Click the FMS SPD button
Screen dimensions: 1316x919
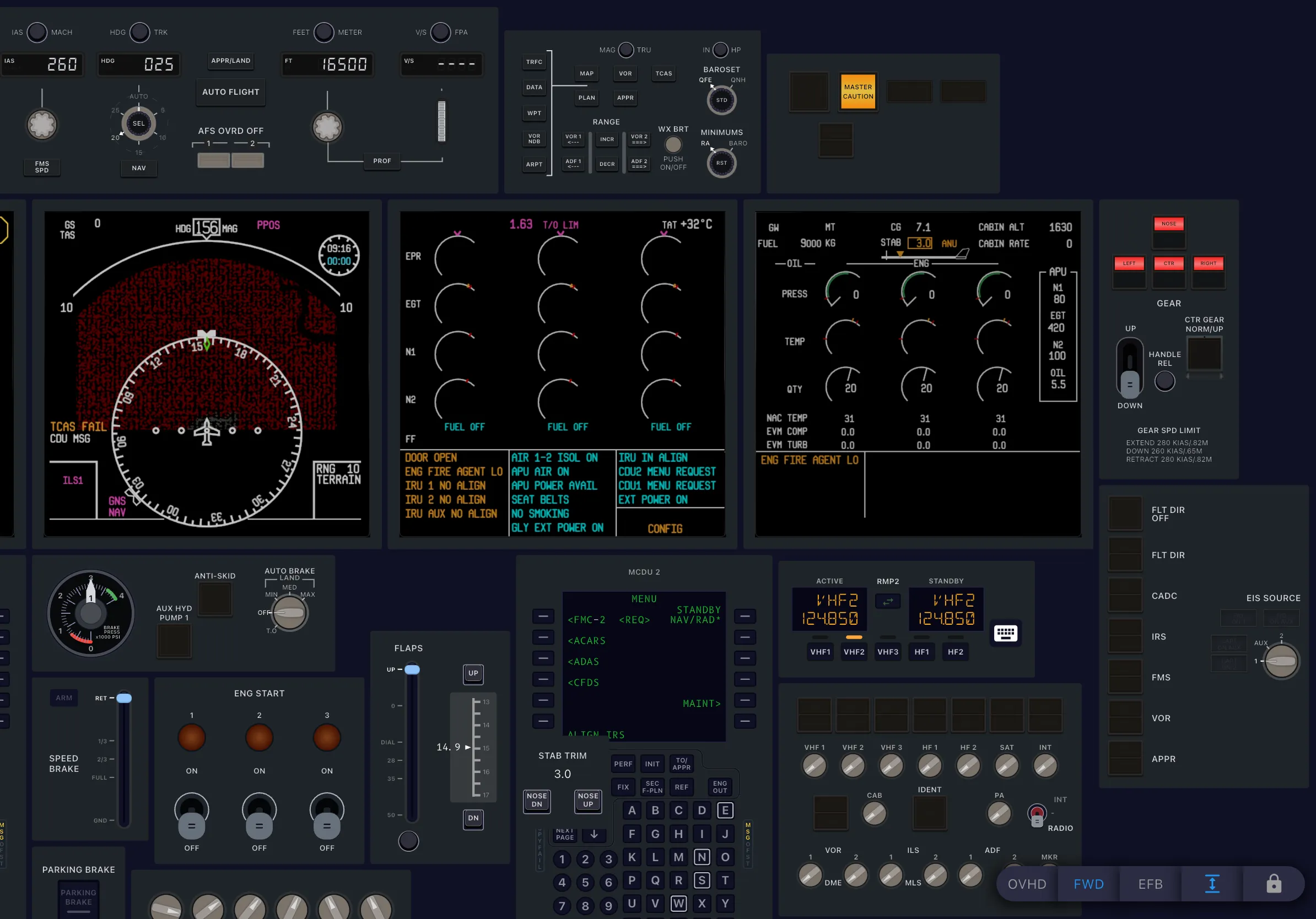click(x=42, y=167)
